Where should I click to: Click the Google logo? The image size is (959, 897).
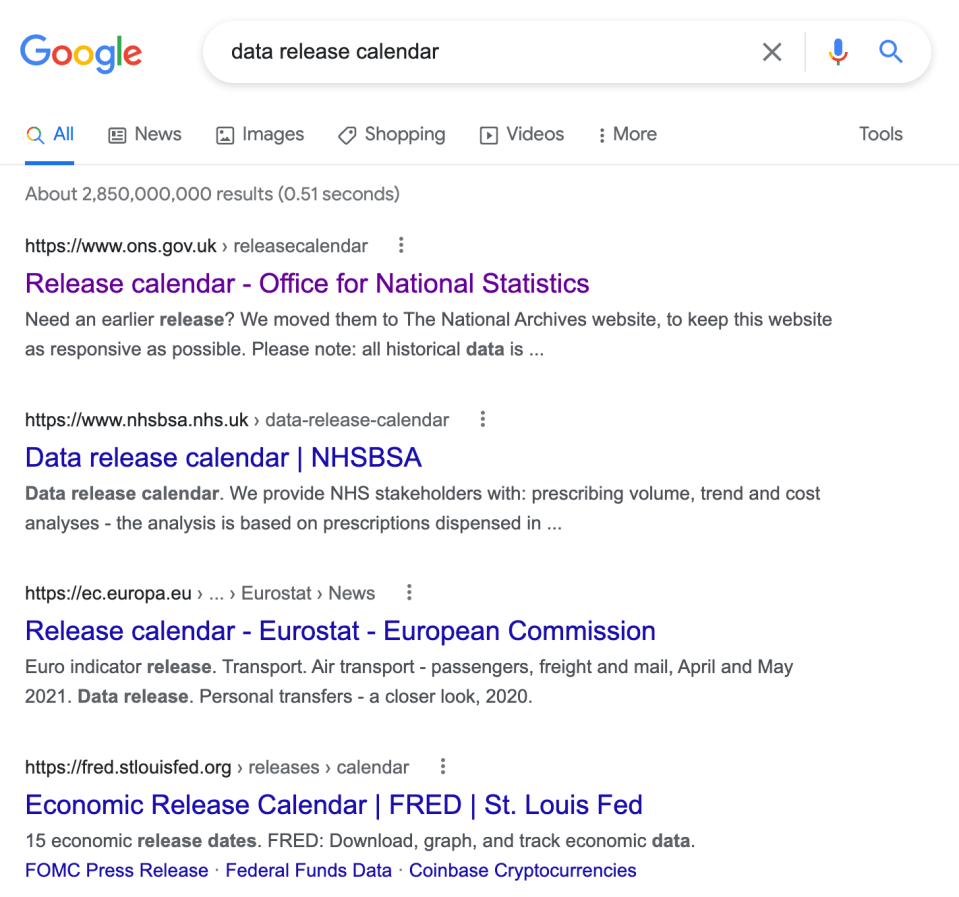[81, 52]
